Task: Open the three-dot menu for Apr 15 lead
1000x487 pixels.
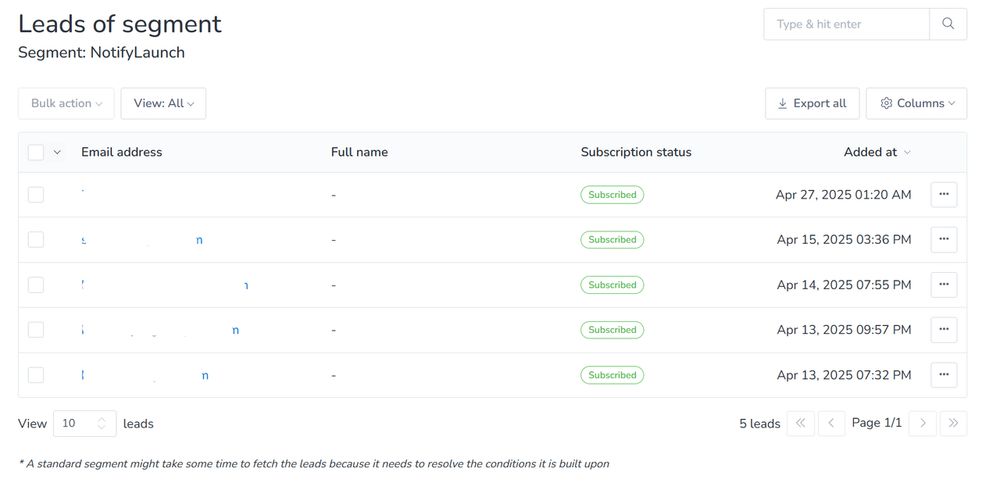Action: [x=944, y=240]
